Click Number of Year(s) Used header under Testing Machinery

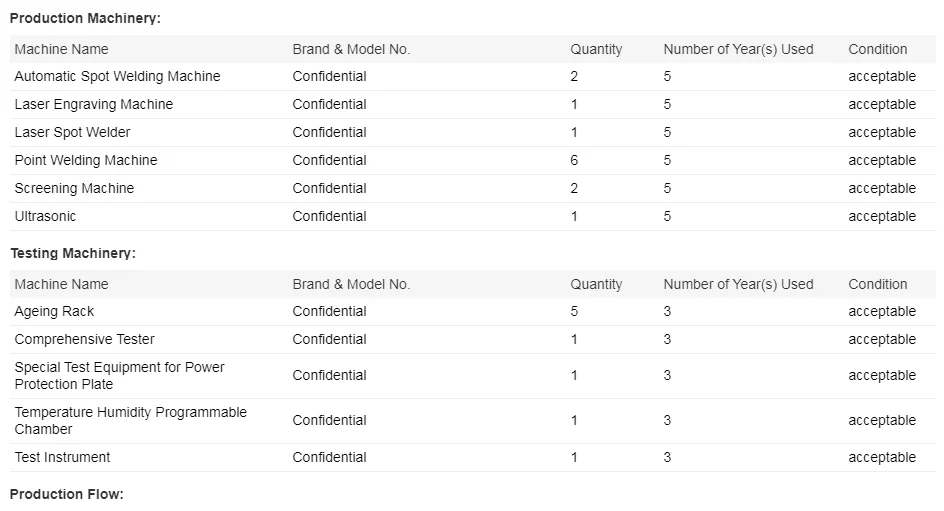(738, 285)
